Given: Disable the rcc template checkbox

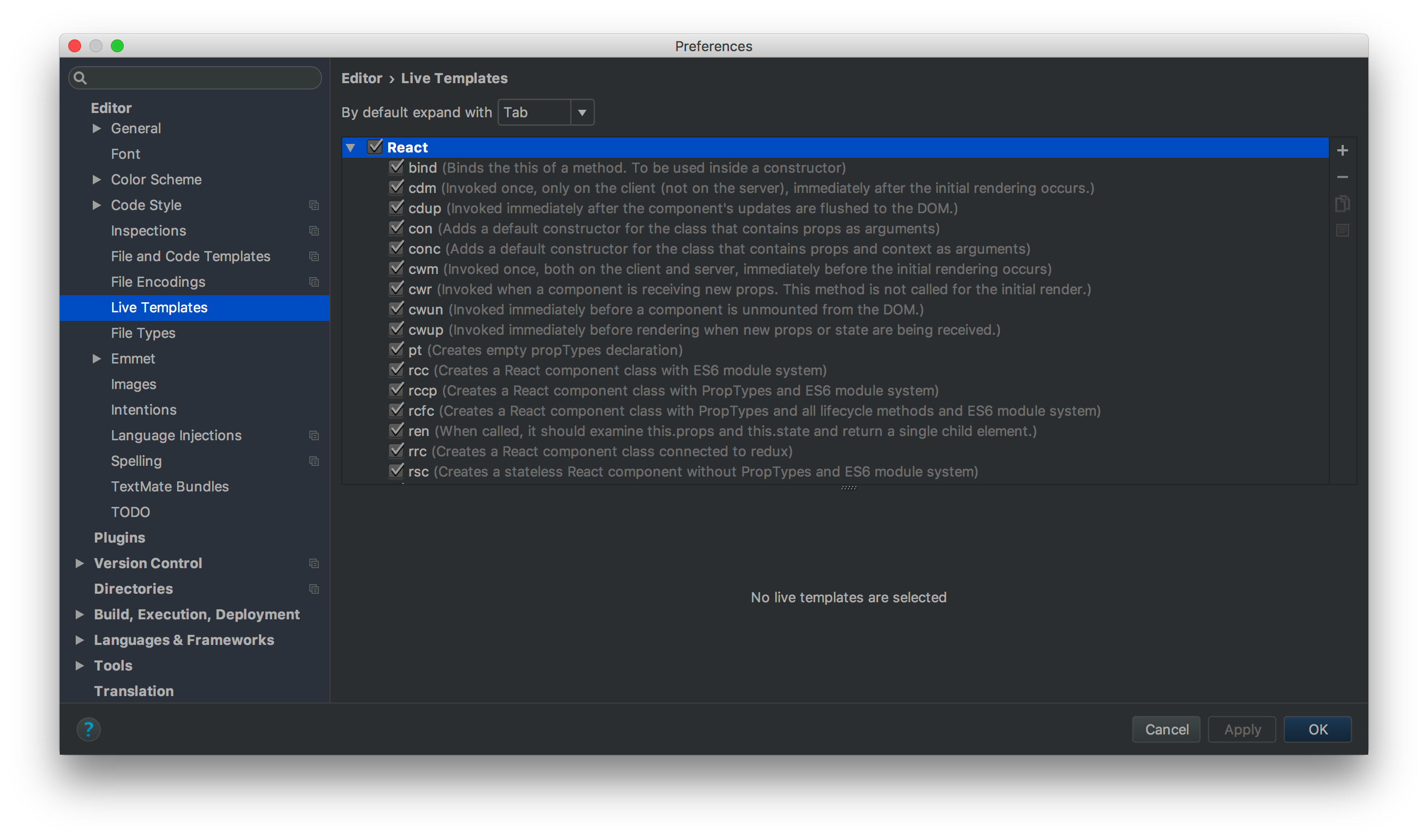Looking at the screenshot, I should click(x=397, y=369).
